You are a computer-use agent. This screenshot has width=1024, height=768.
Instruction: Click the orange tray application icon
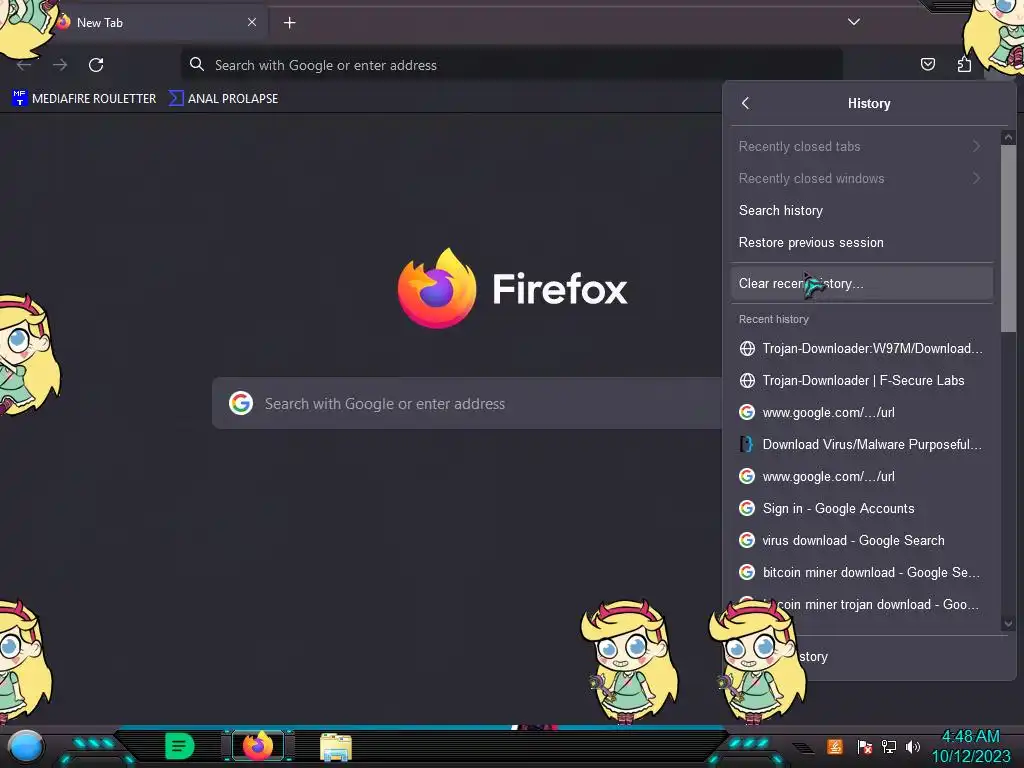835,746
